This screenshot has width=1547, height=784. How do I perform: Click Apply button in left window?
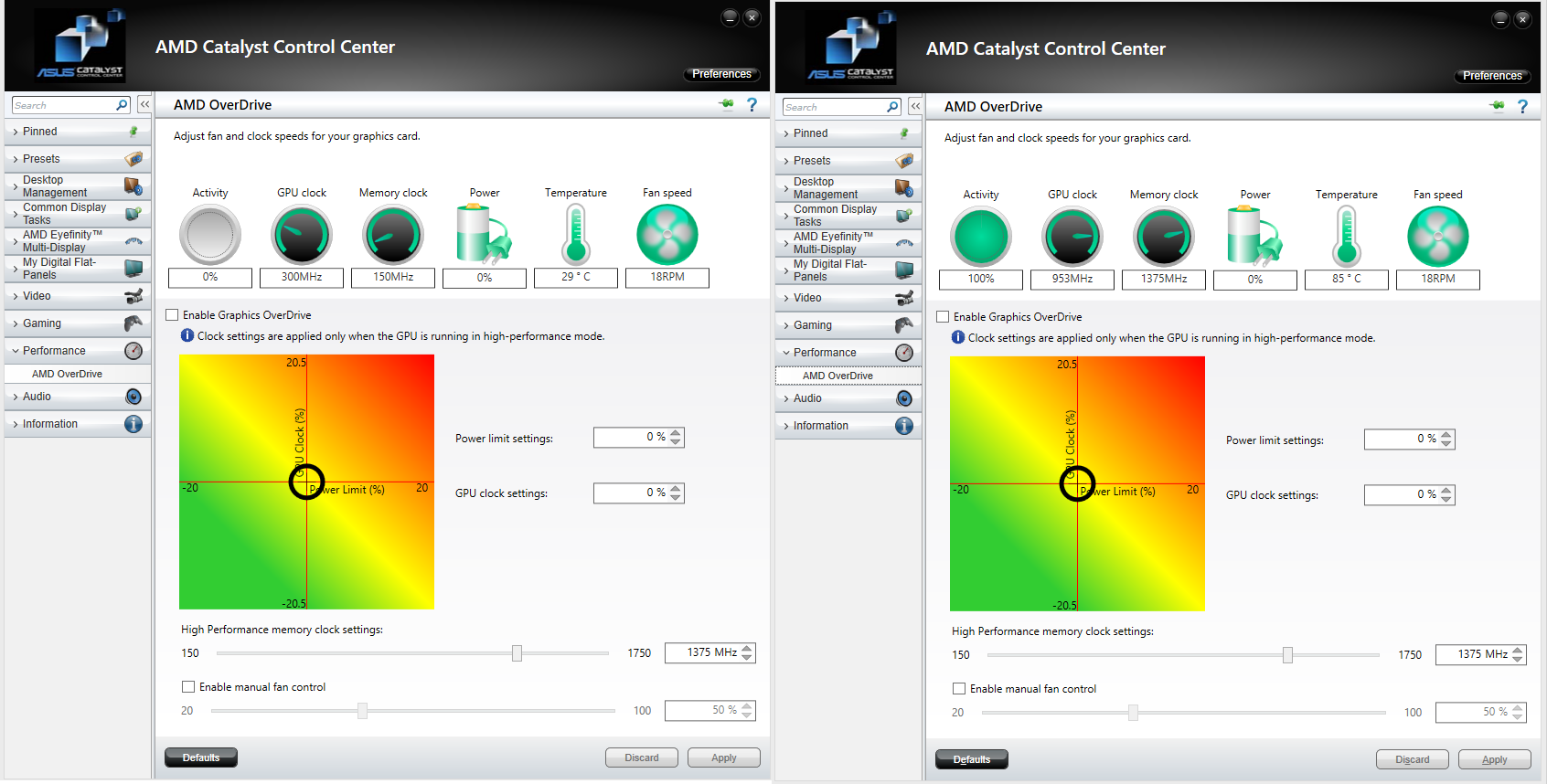coord(724,758)
